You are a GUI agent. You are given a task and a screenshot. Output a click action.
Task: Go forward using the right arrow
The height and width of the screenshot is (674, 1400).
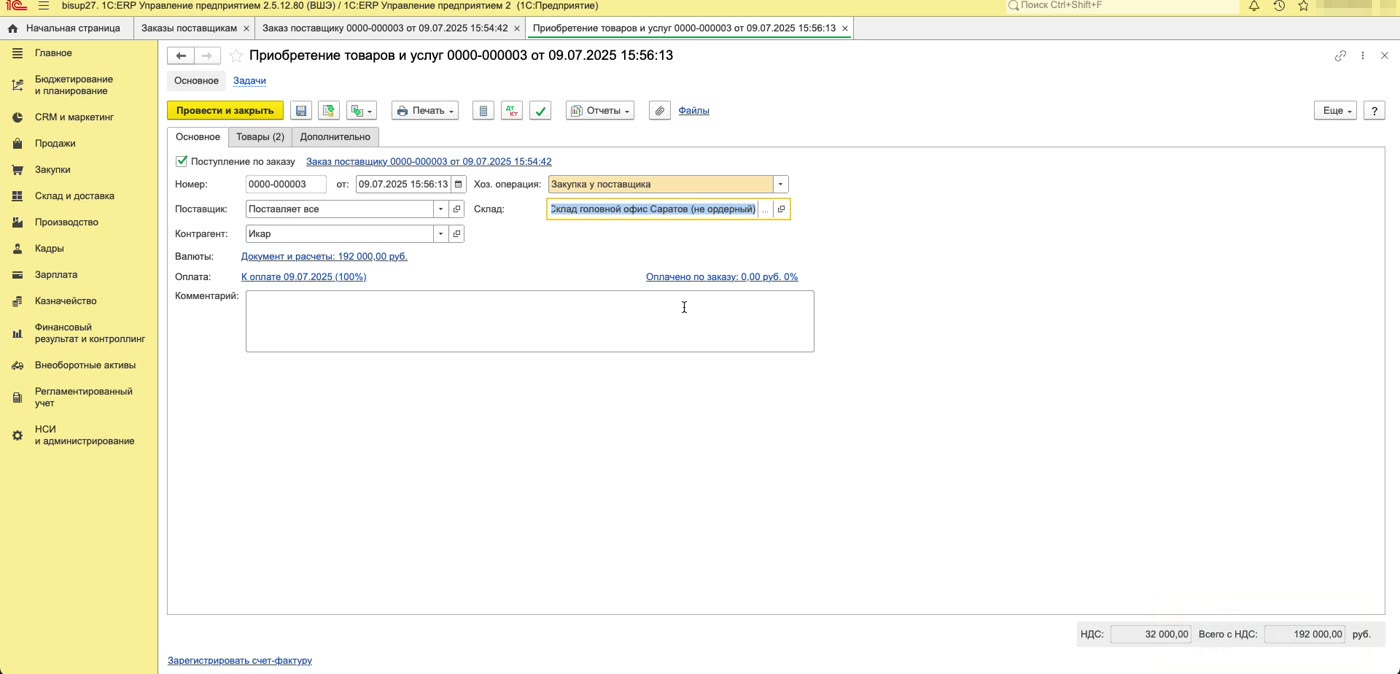[207, 56]
